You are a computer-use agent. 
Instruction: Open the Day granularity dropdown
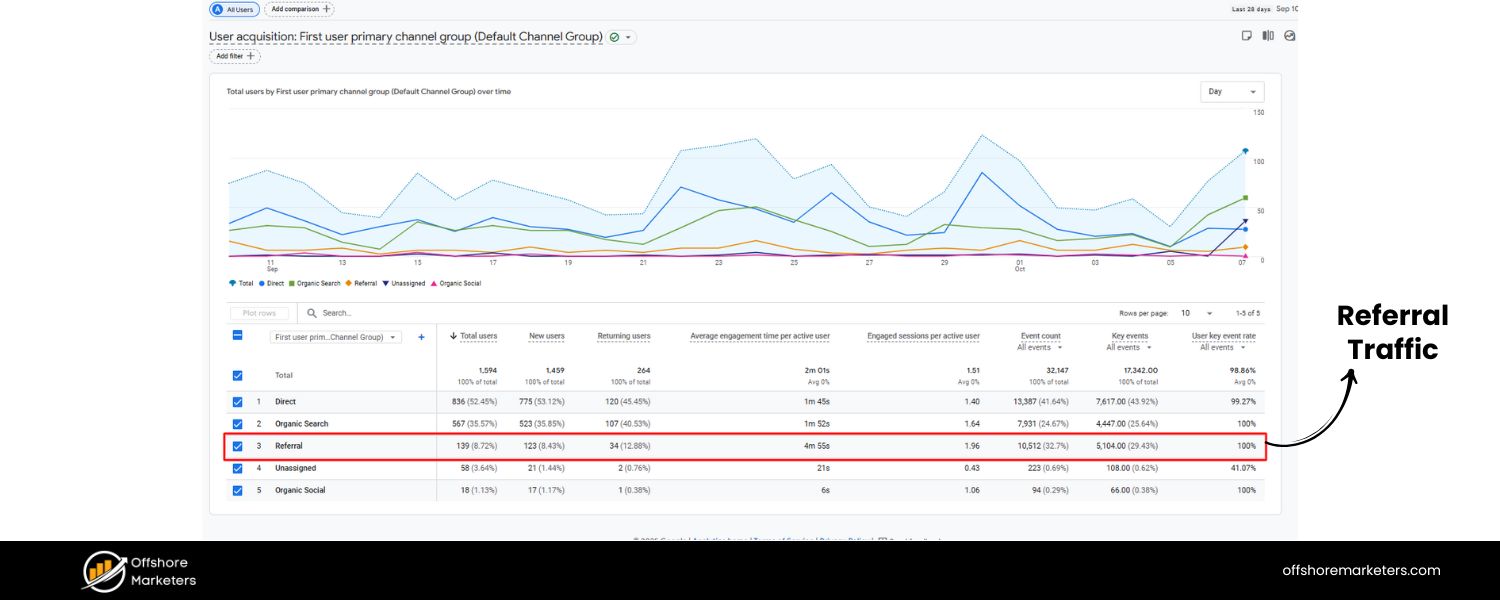click(1231, 91)
